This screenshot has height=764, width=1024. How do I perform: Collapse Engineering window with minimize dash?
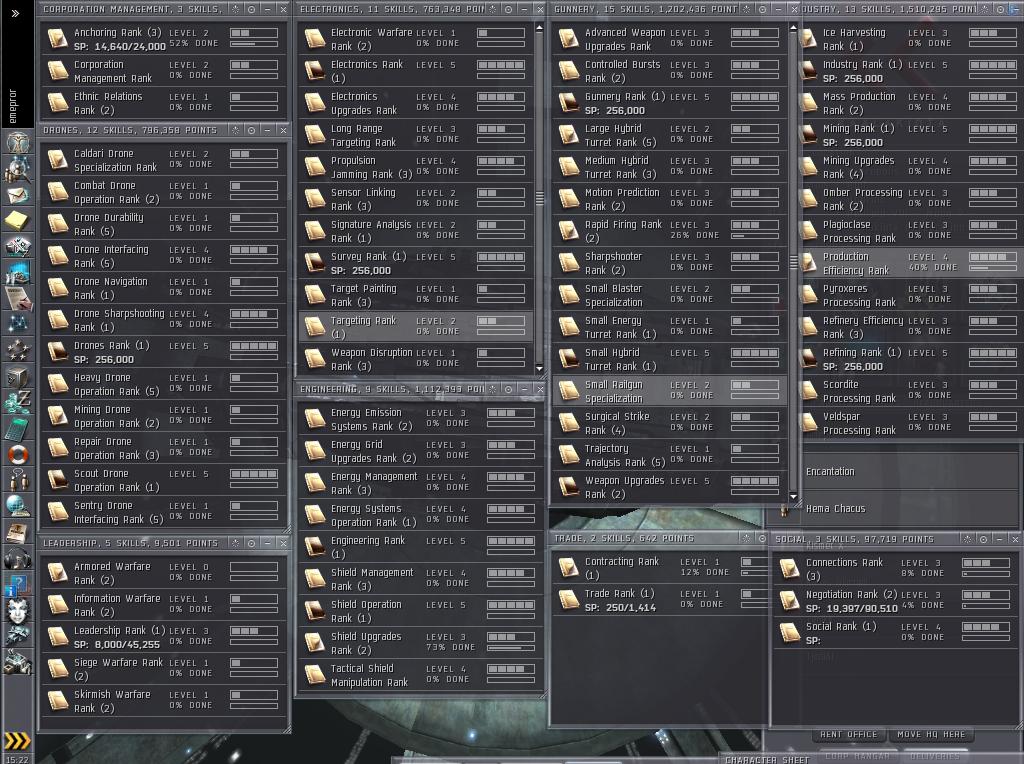point(524,389)
